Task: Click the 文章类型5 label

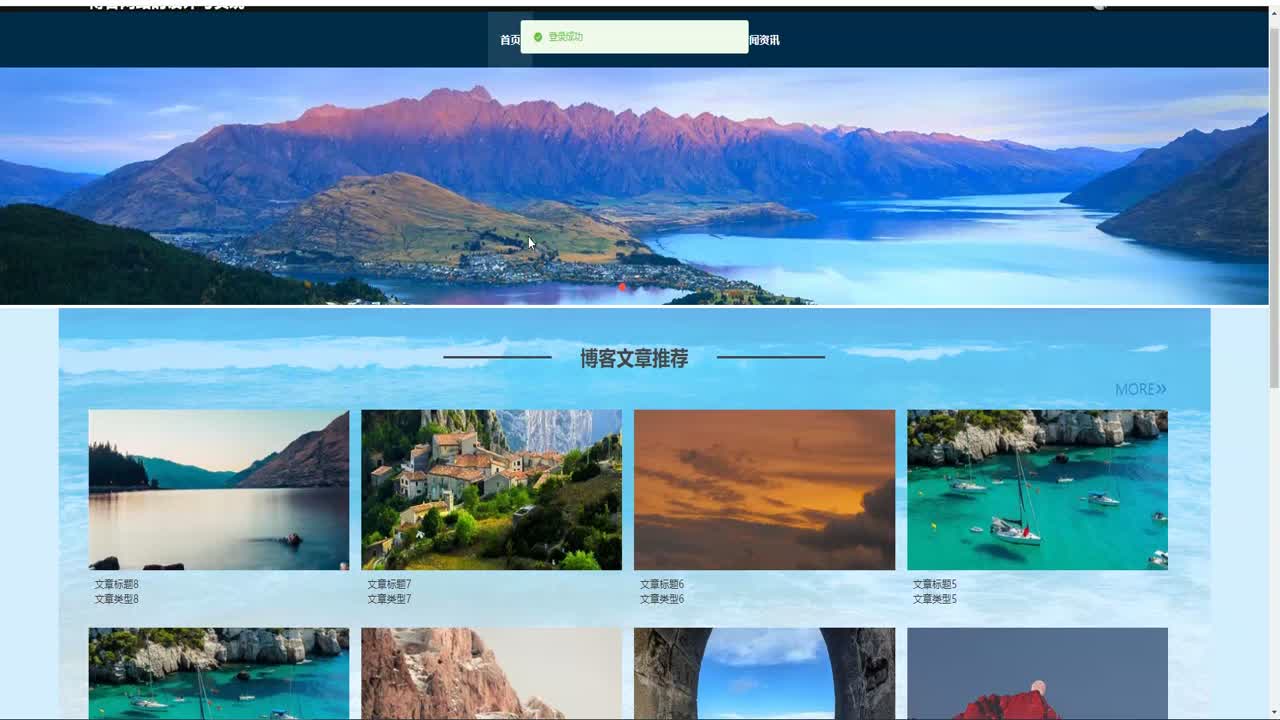Action: tap(935, 599)
